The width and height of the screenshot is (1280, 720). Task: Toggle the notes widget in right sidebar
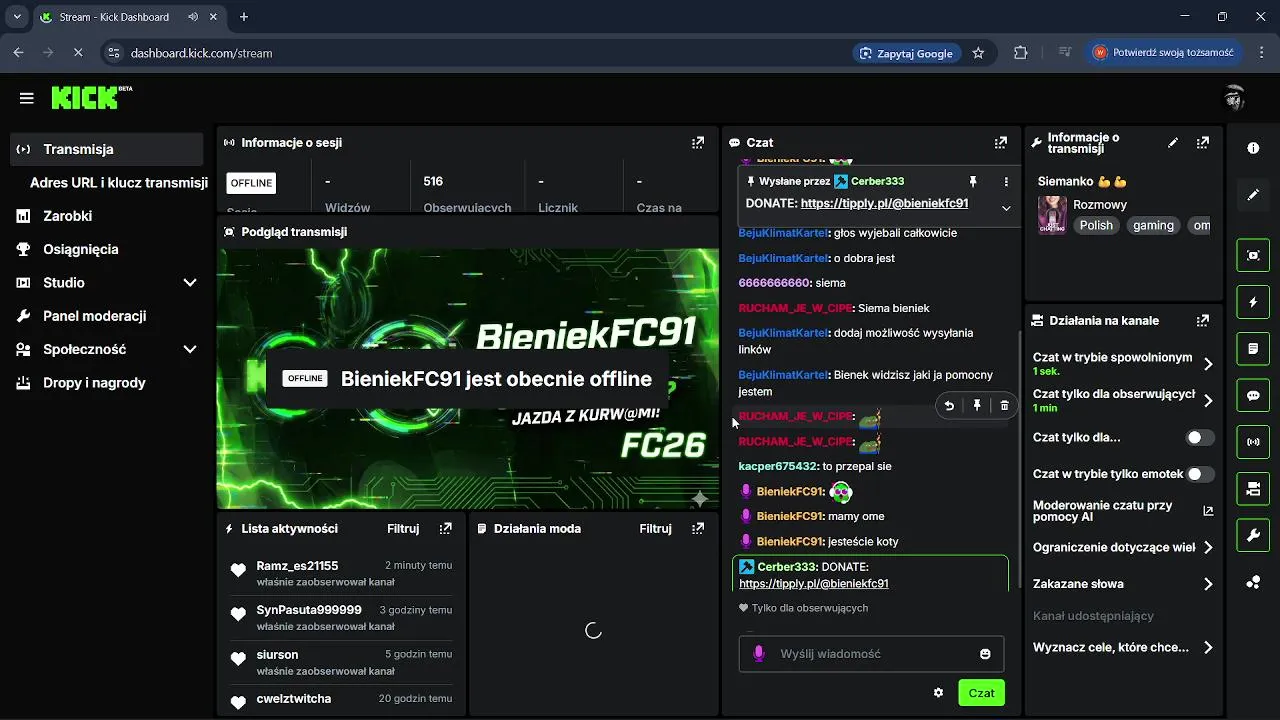[1253, 349]
